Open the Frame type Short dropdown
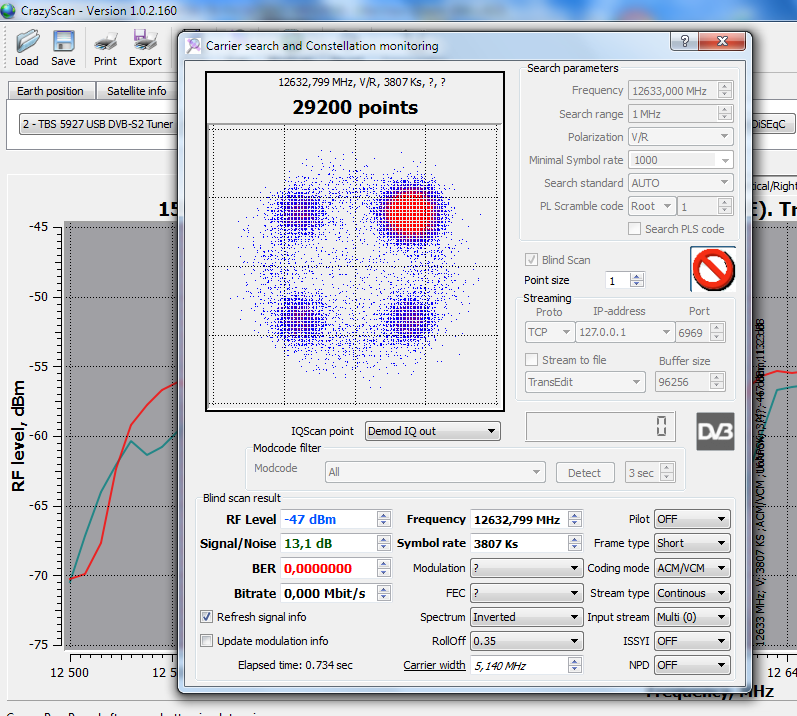 [x=692, y=543]
